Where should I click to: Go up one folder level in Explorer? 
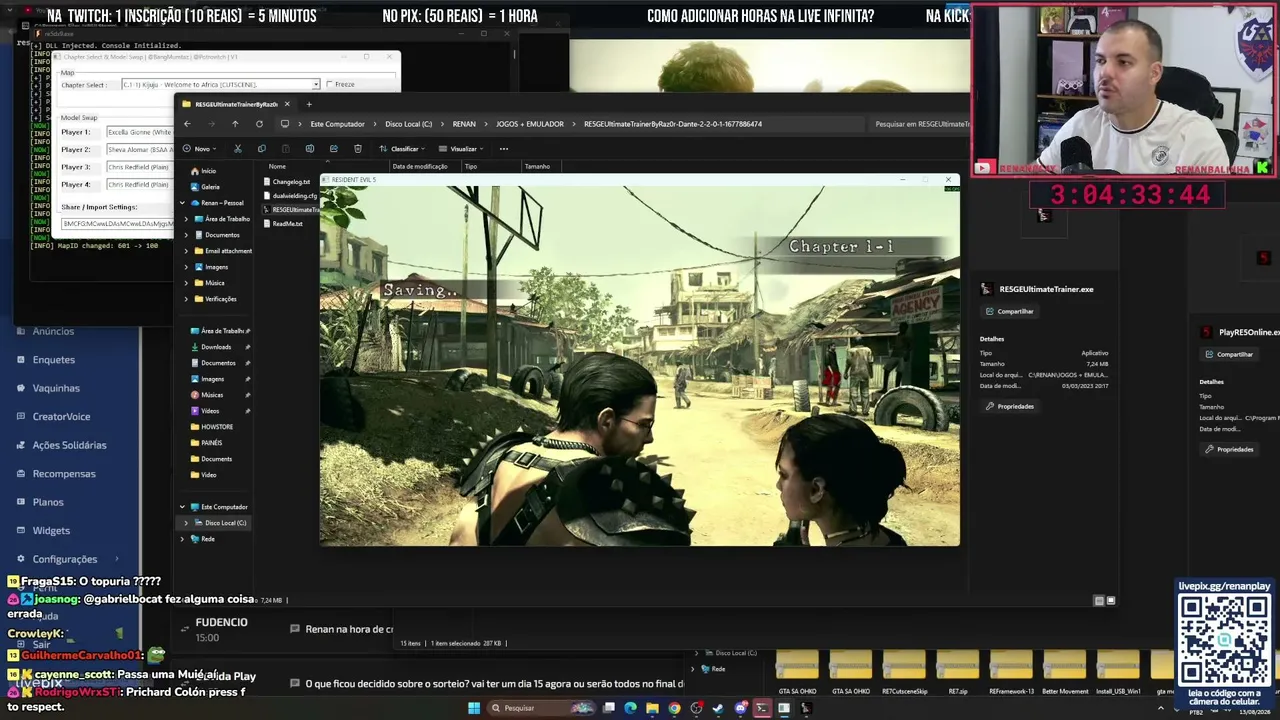click(x=235, y=124)
